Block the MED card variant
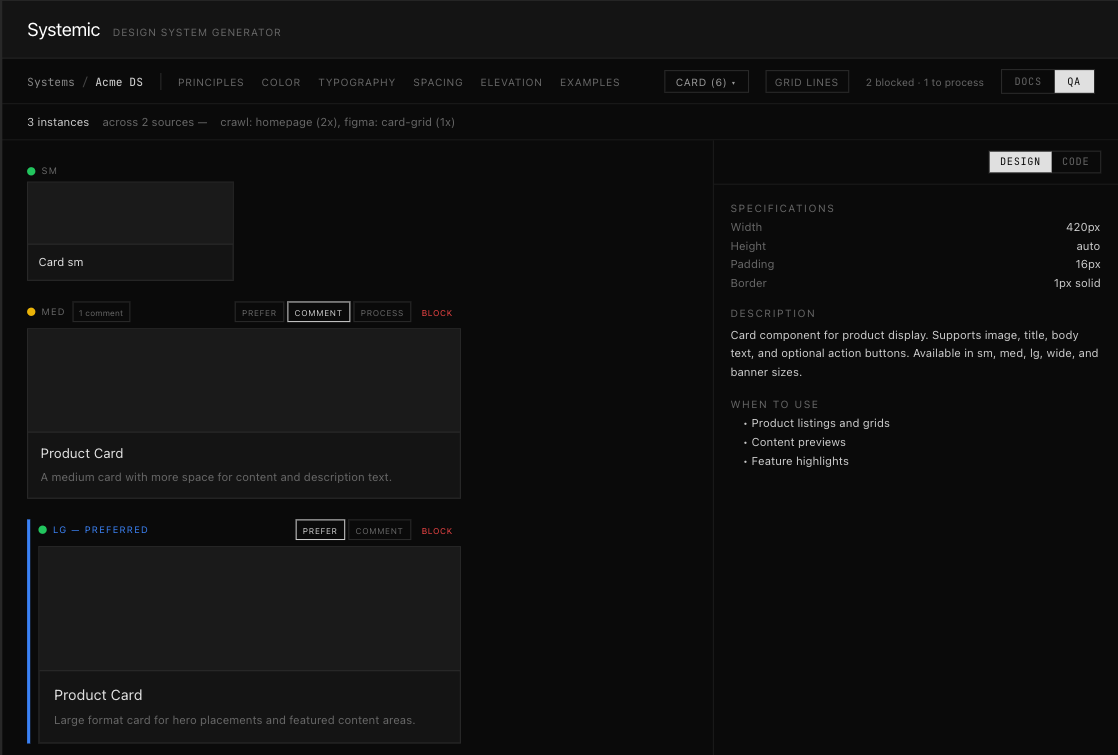This screenshot has width=1118, height=755. [437, 313]
